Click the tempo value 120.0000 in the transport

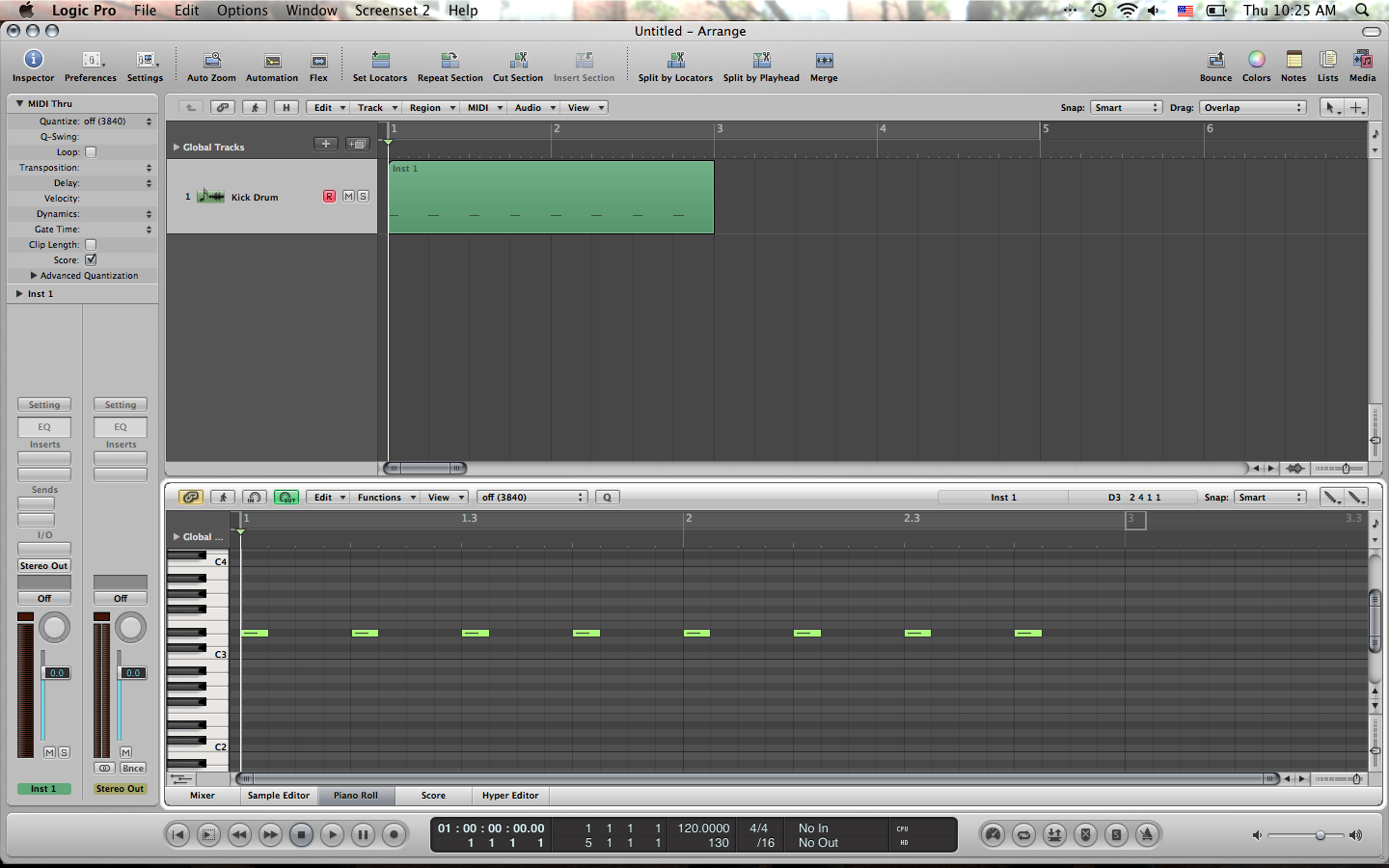coord(703,828)
